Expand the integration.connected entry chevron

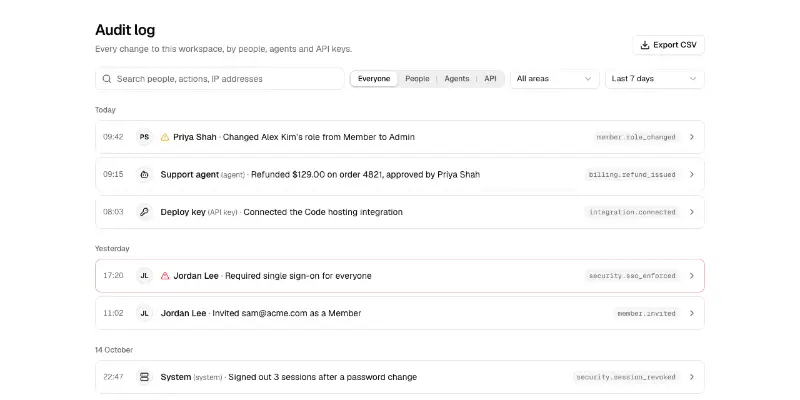coord(692,212)
